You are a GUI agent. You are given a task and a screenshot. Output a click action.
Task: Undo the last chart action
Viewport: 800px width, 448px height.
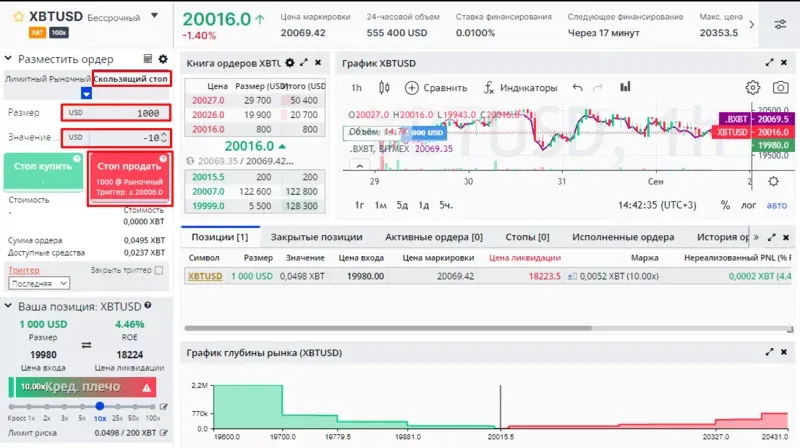click(x=577, y=88)
